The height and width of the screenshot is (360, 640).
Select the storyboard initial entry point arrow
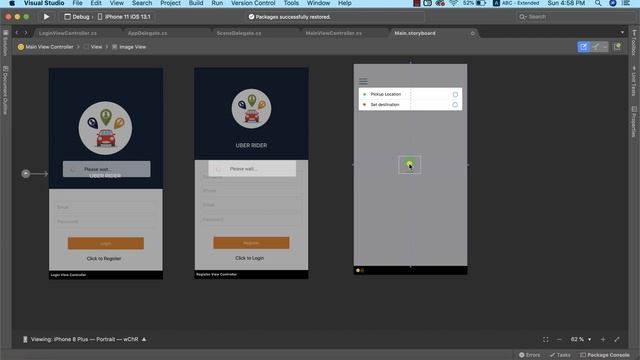point(34,173)
